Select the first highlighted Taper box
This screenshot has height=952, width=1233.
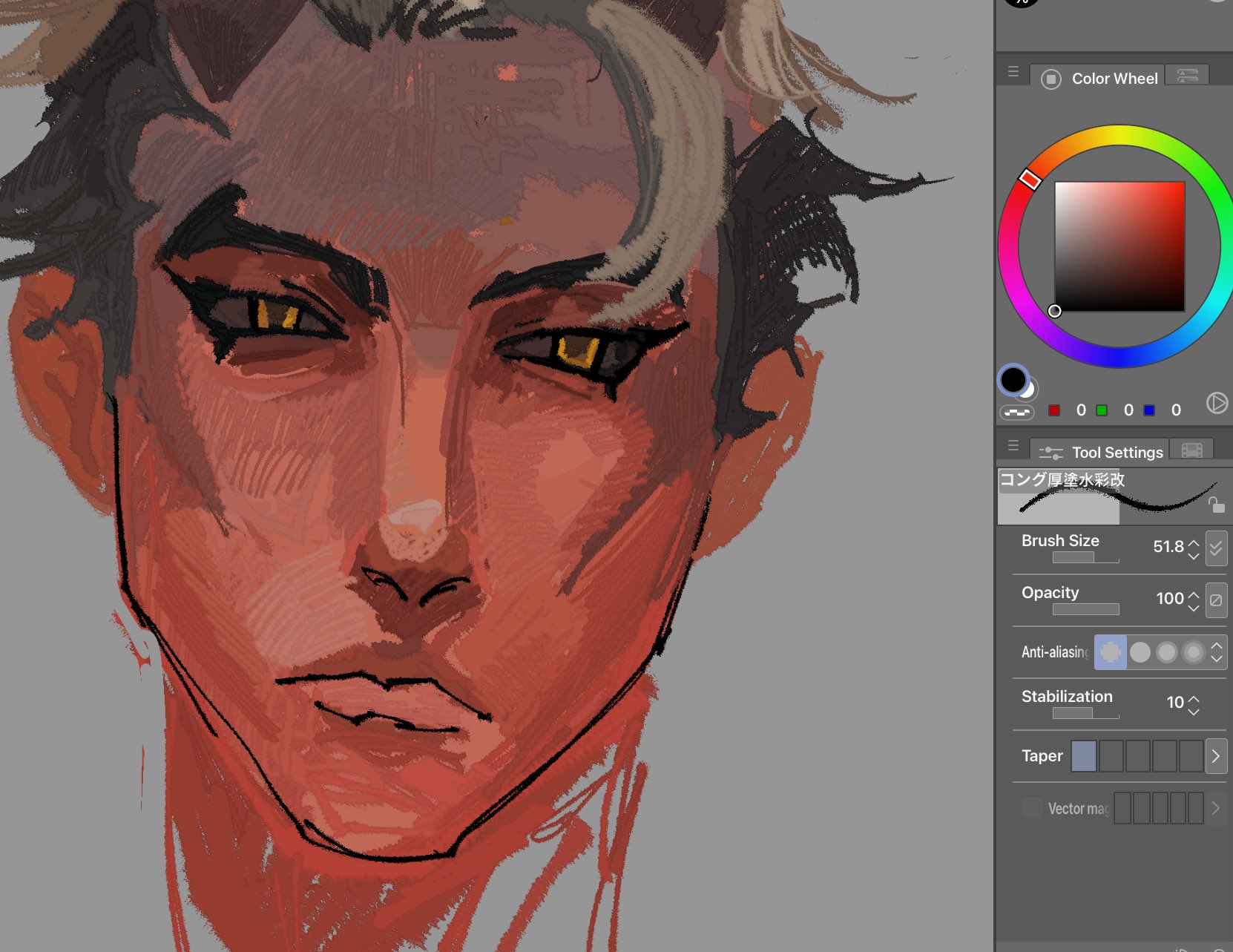[1084, 756]
